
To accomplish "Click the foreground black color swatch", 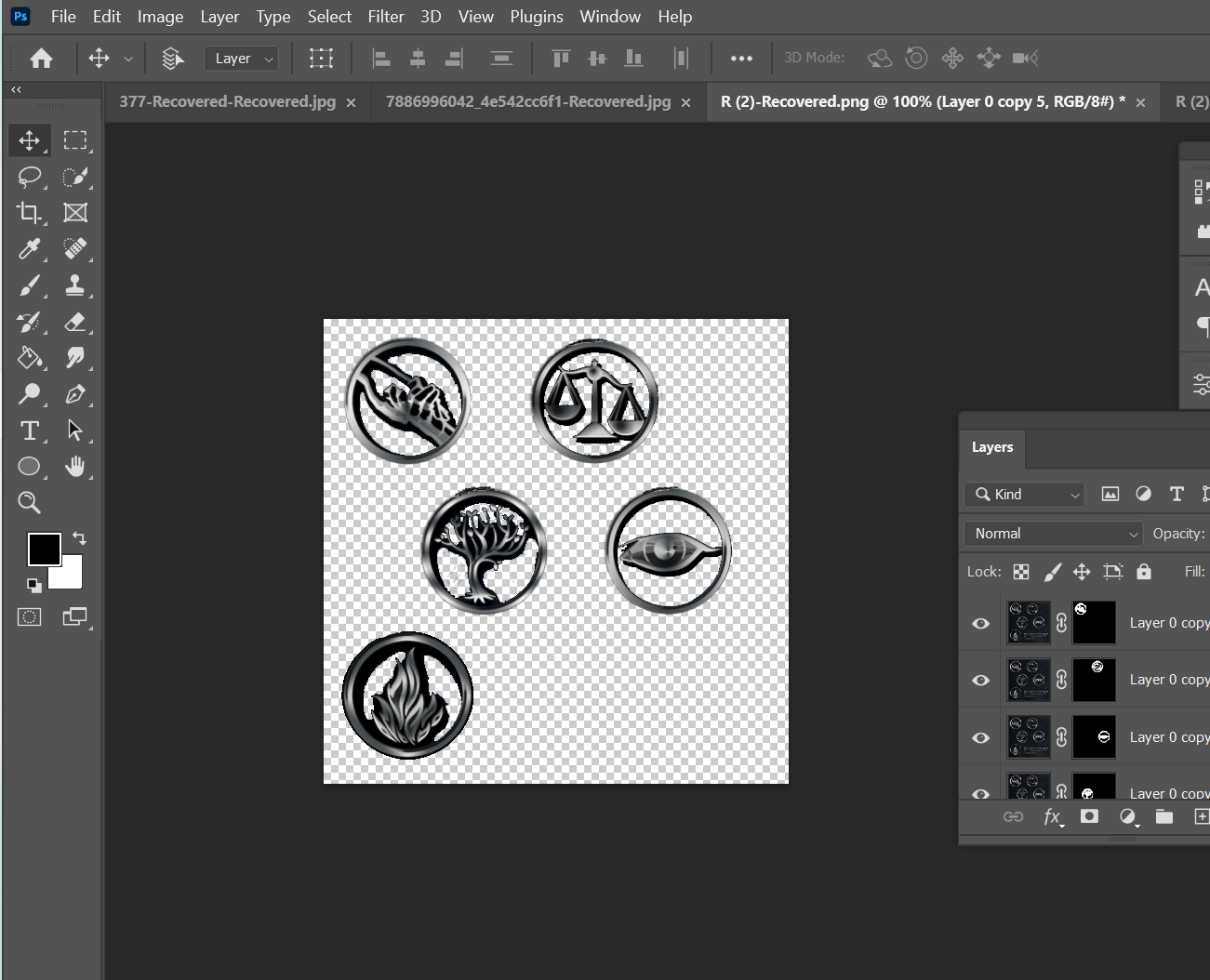I will click(43, 548).
